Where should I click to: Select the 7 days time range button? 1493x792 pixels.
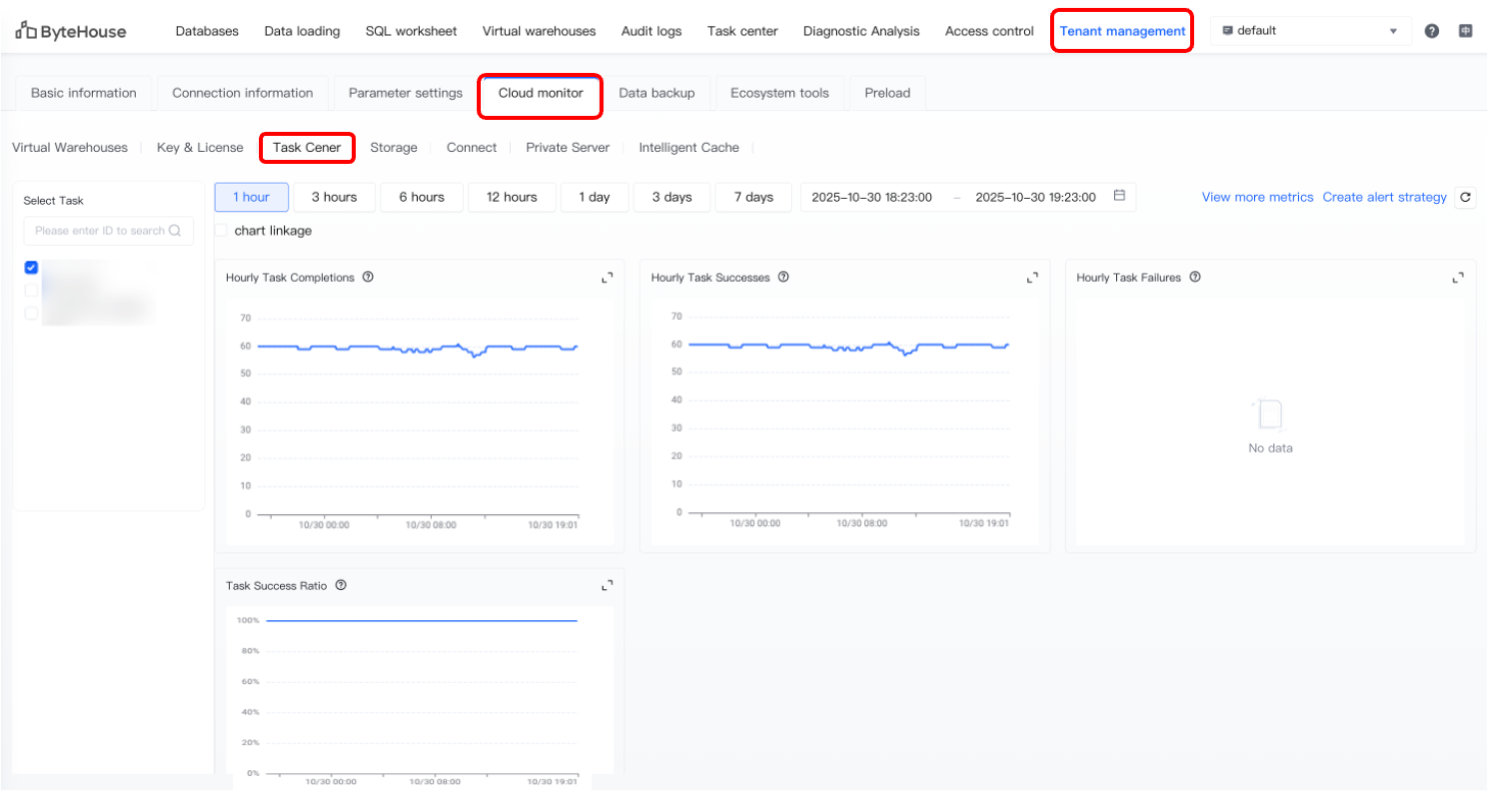coord(753,198)
